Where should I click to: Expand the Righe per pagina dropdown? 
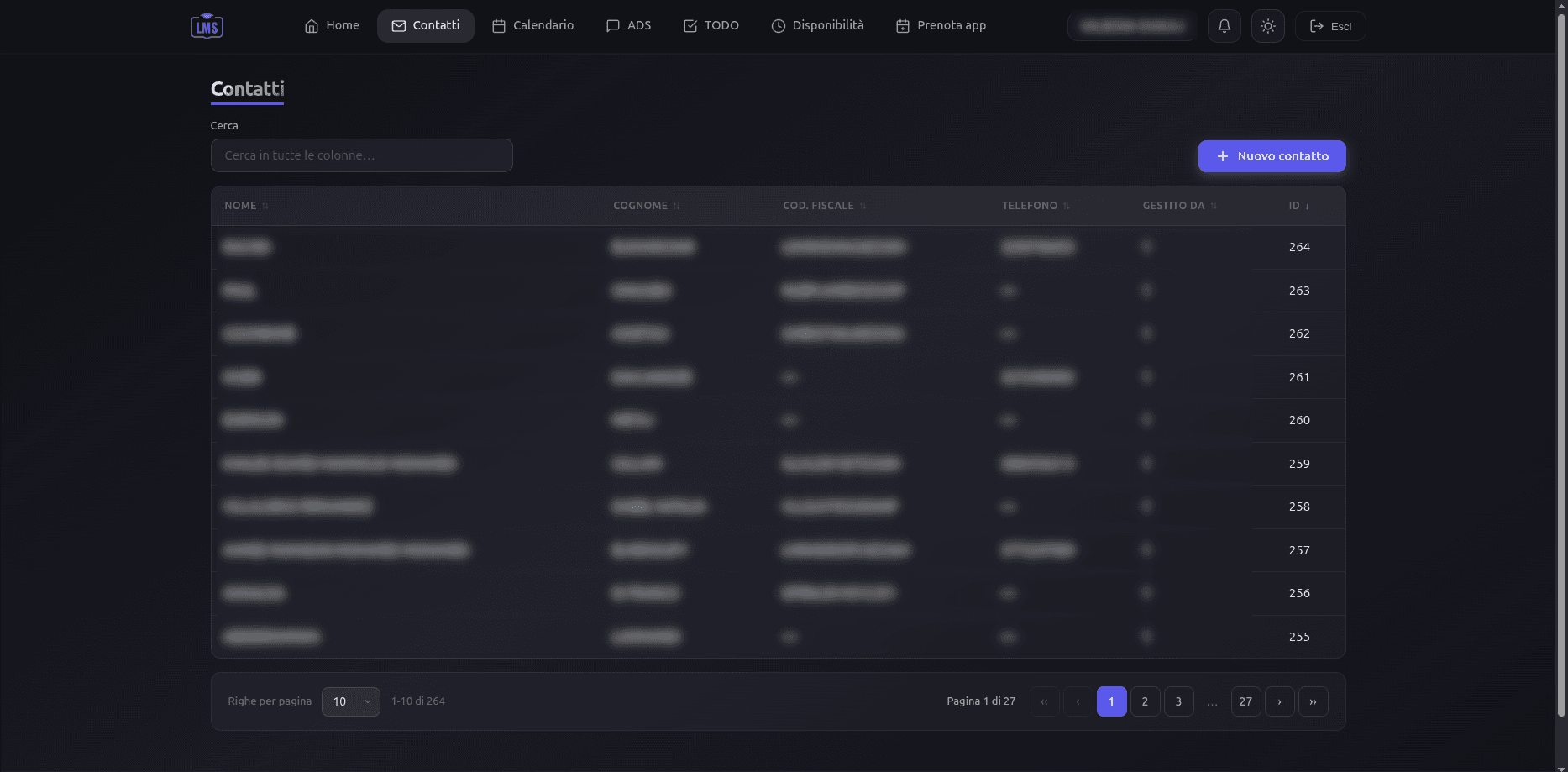(x=350, y=701)
